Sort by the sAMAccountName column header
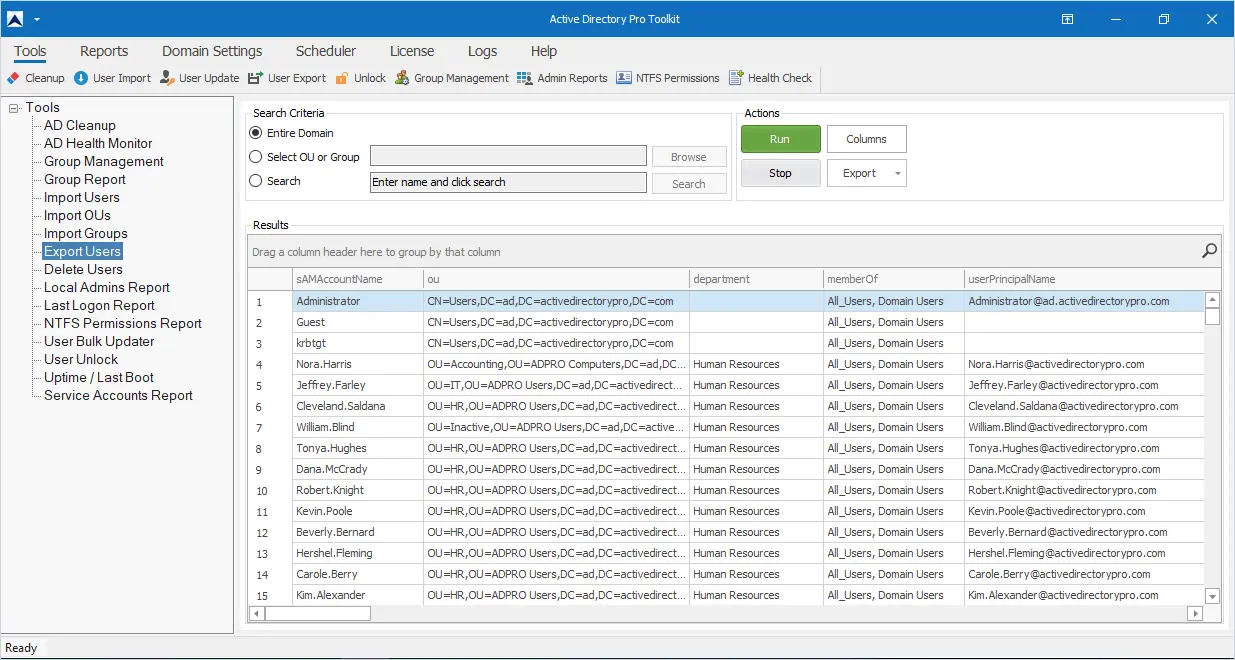This screenshot has height=660, width=1235. click(357, 279)
